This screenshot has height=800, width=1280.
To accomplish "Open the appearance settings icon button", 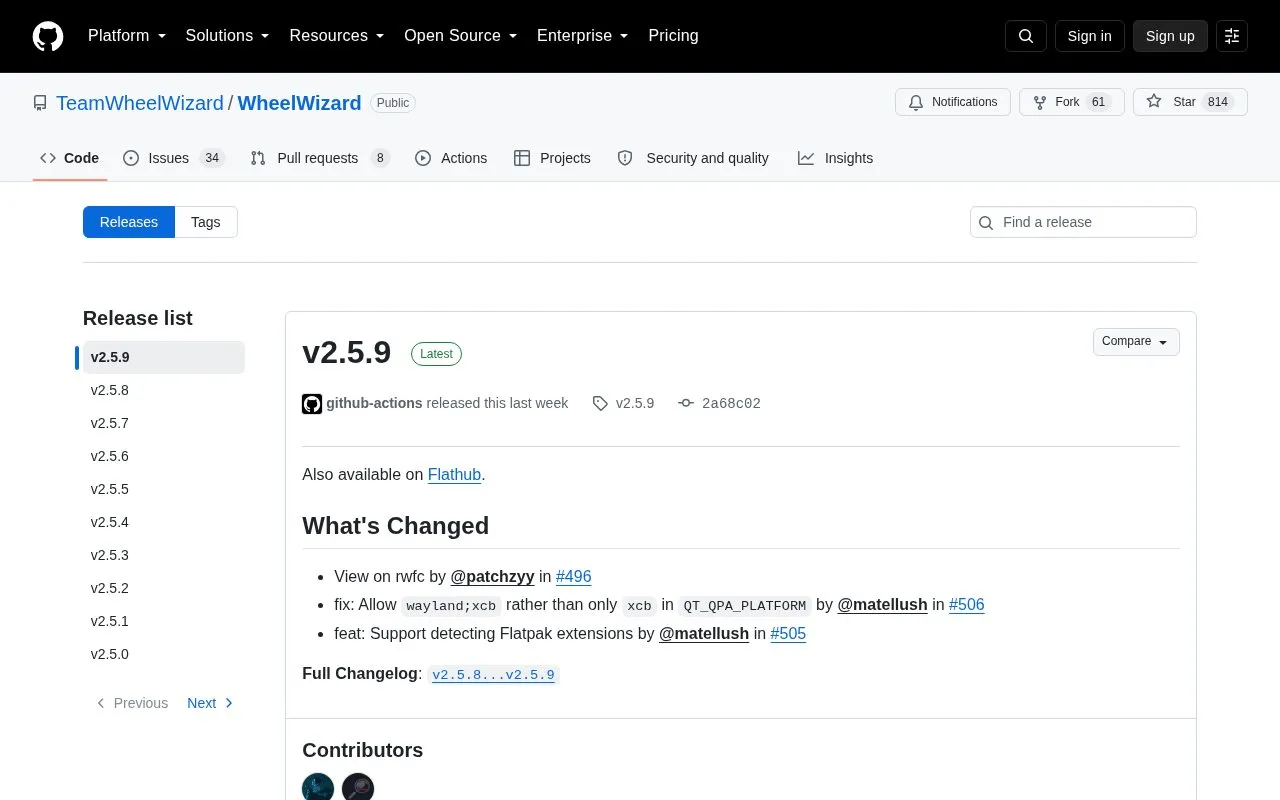I will 1232,36.
